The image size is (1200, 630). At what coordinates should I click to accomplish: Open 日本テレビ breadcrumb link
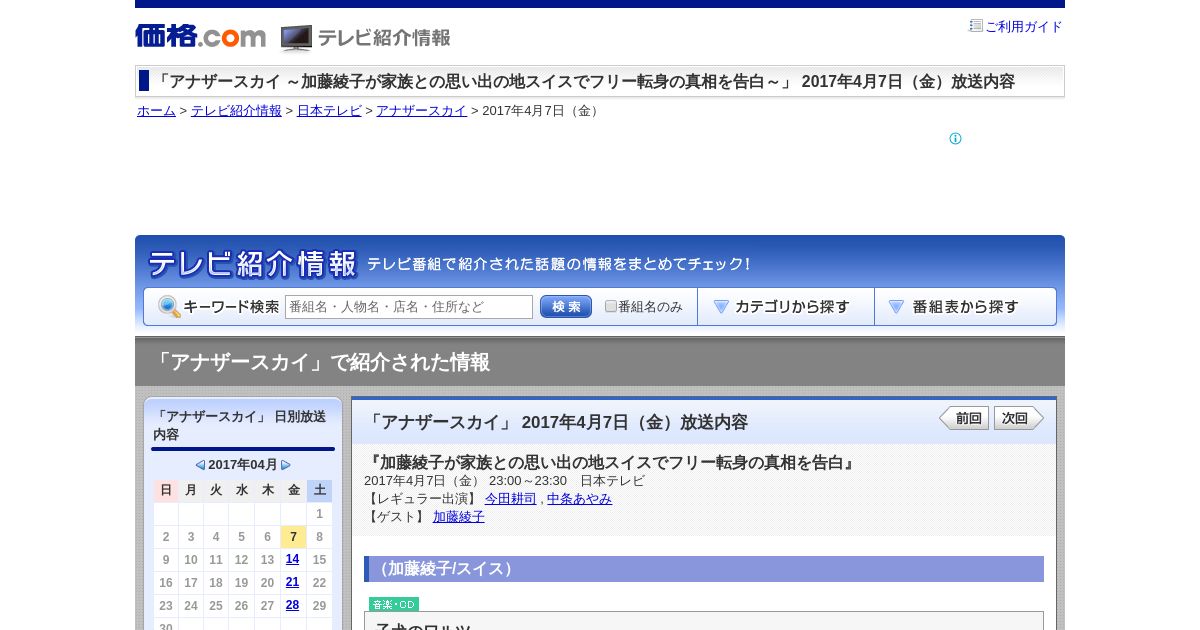[329, 111]
